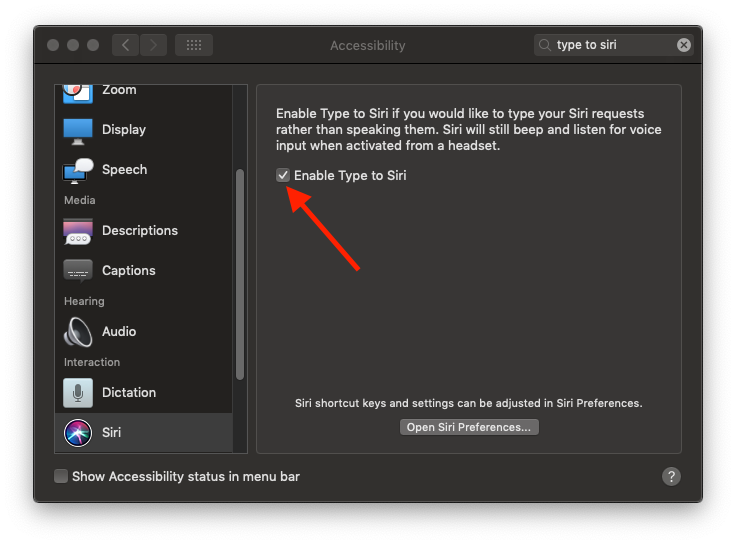This screenshot has width=736, height=544.
Task: Click the Siri icon in sidebar
Action: coord(78,433)
